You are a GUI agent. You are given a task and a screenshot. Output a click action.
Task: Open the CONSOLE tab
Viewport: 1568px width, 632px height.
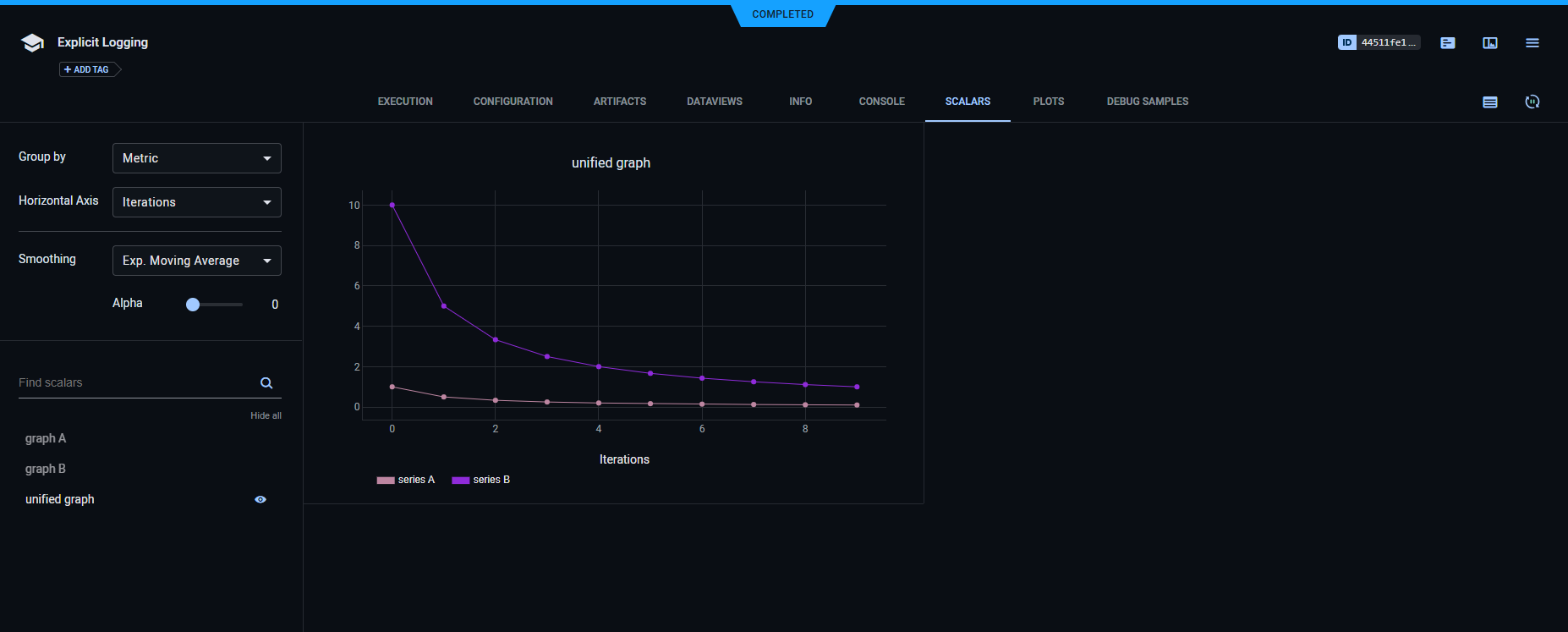click(x=881, y=102)
